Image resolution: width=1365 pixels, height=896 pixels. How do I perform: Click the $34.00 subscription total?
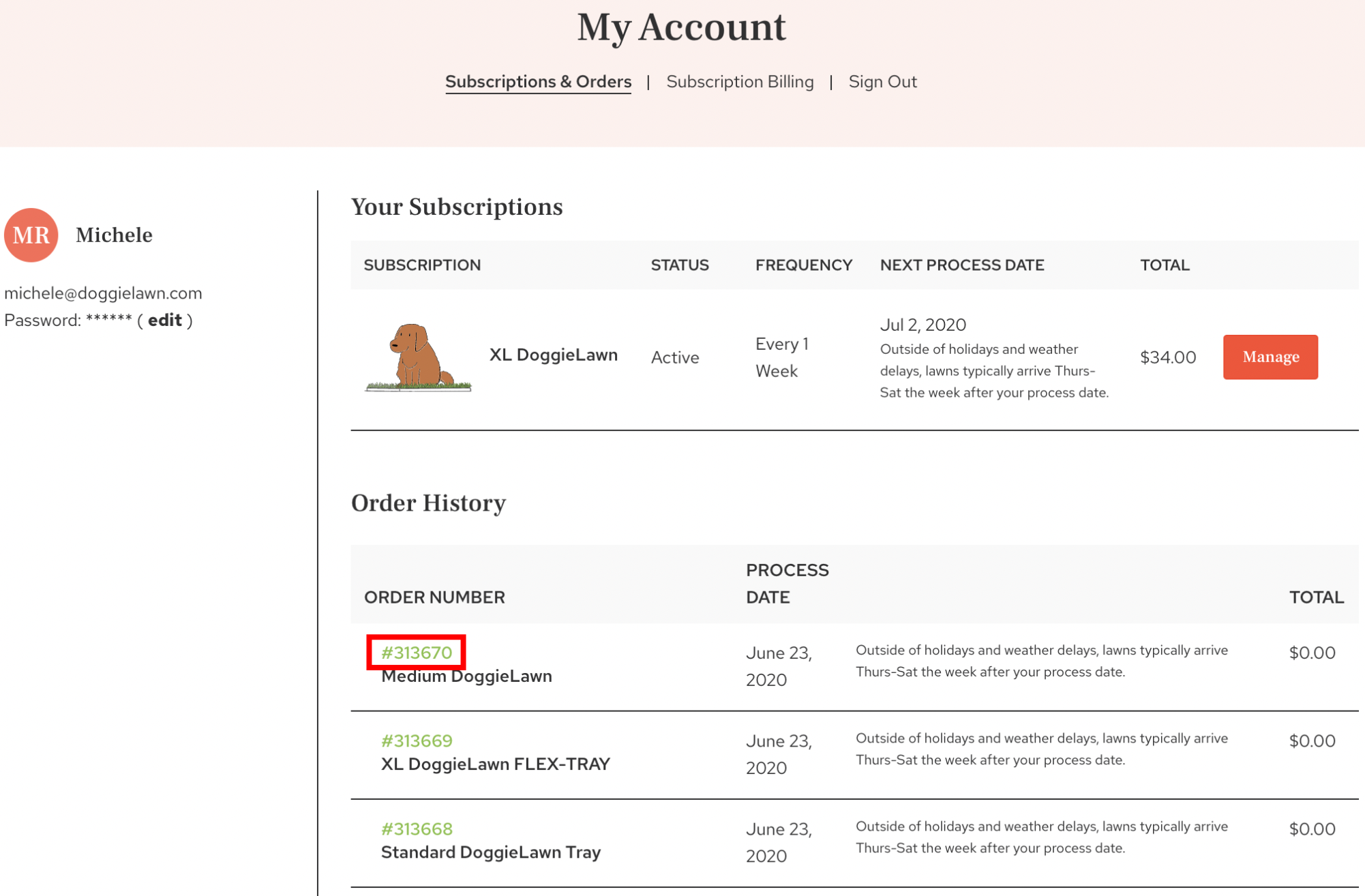point(1167,357)
